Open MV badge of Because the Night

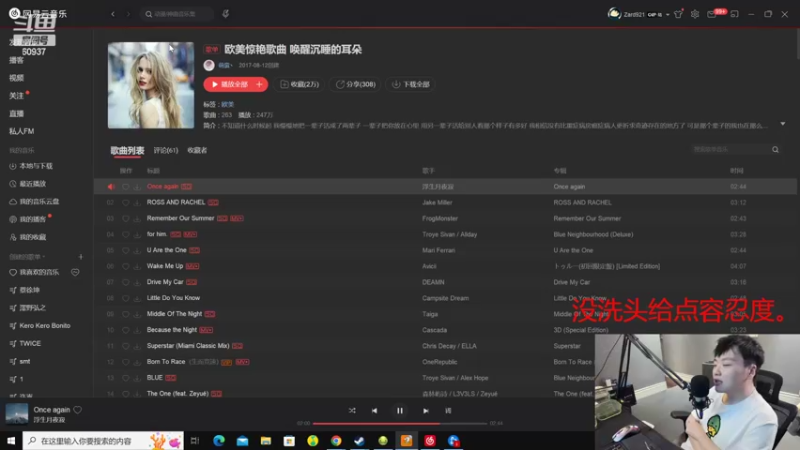[x=206, y=330]
